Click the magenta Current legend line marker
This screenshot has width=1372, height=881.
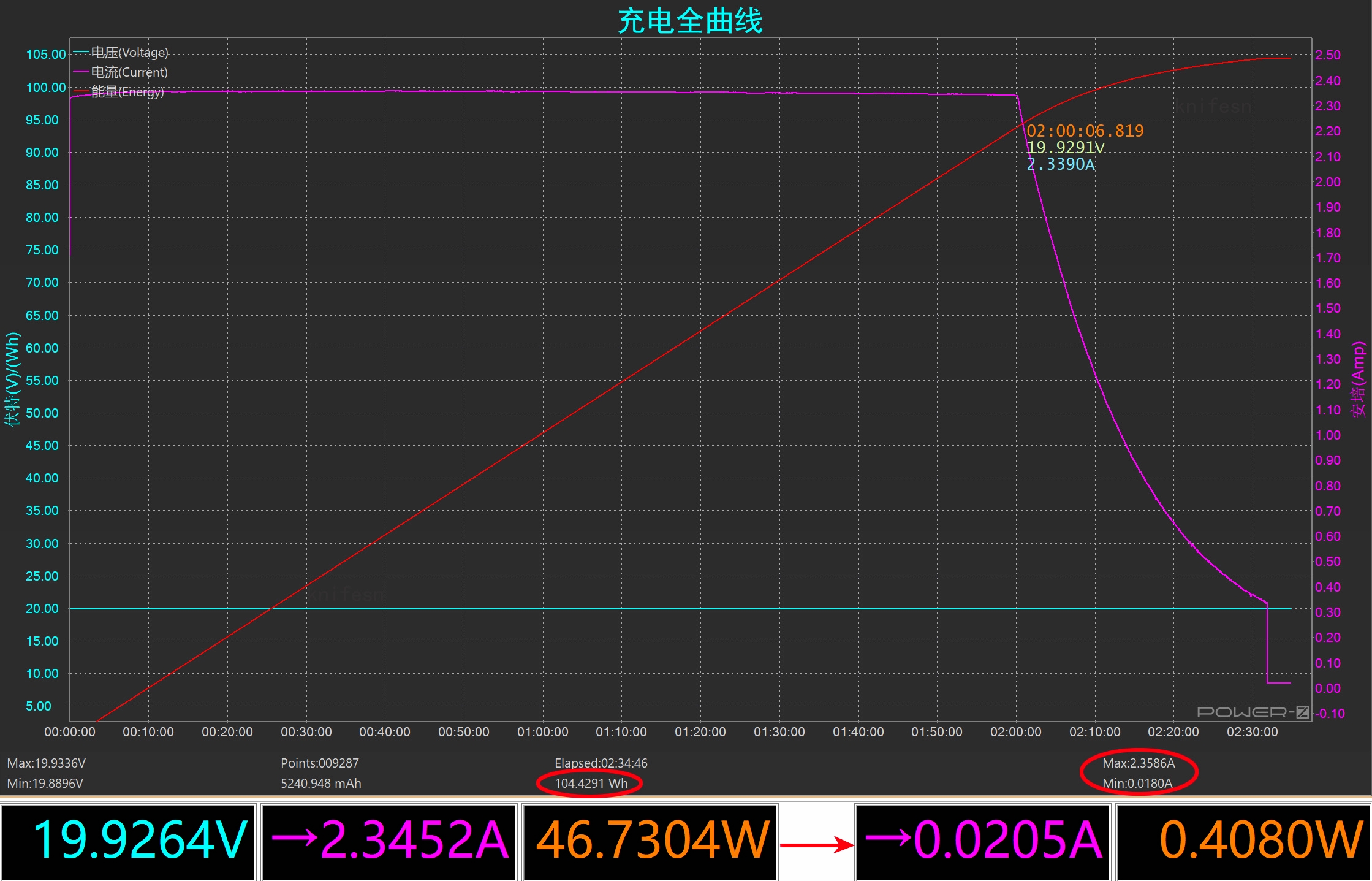[x=81, y=72]
